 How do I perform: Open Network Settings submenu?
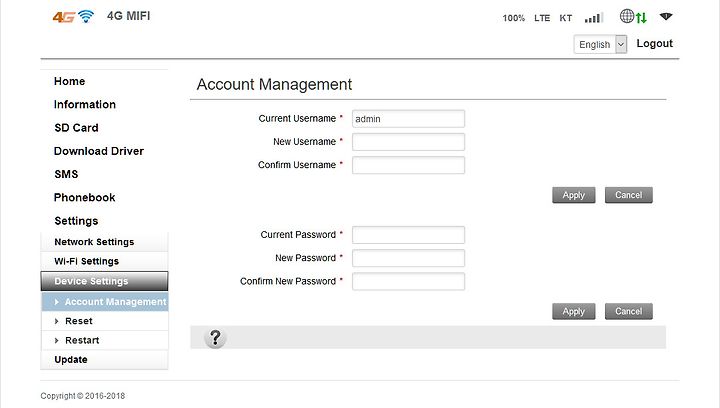tap(104, 242)
